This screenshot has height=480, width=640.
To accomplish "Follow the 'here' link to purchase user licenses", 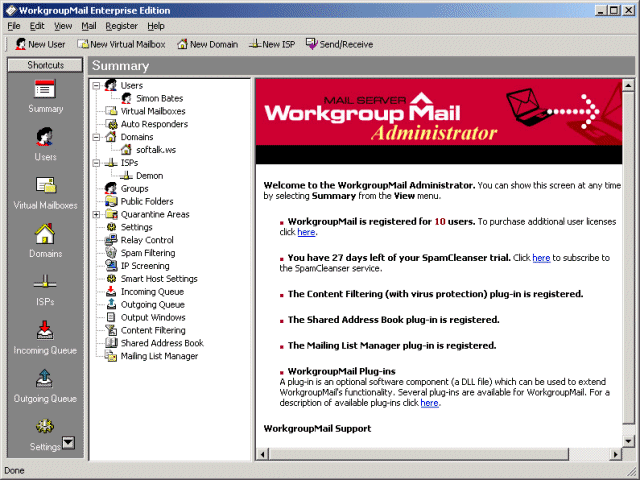I will click(306, 232).
